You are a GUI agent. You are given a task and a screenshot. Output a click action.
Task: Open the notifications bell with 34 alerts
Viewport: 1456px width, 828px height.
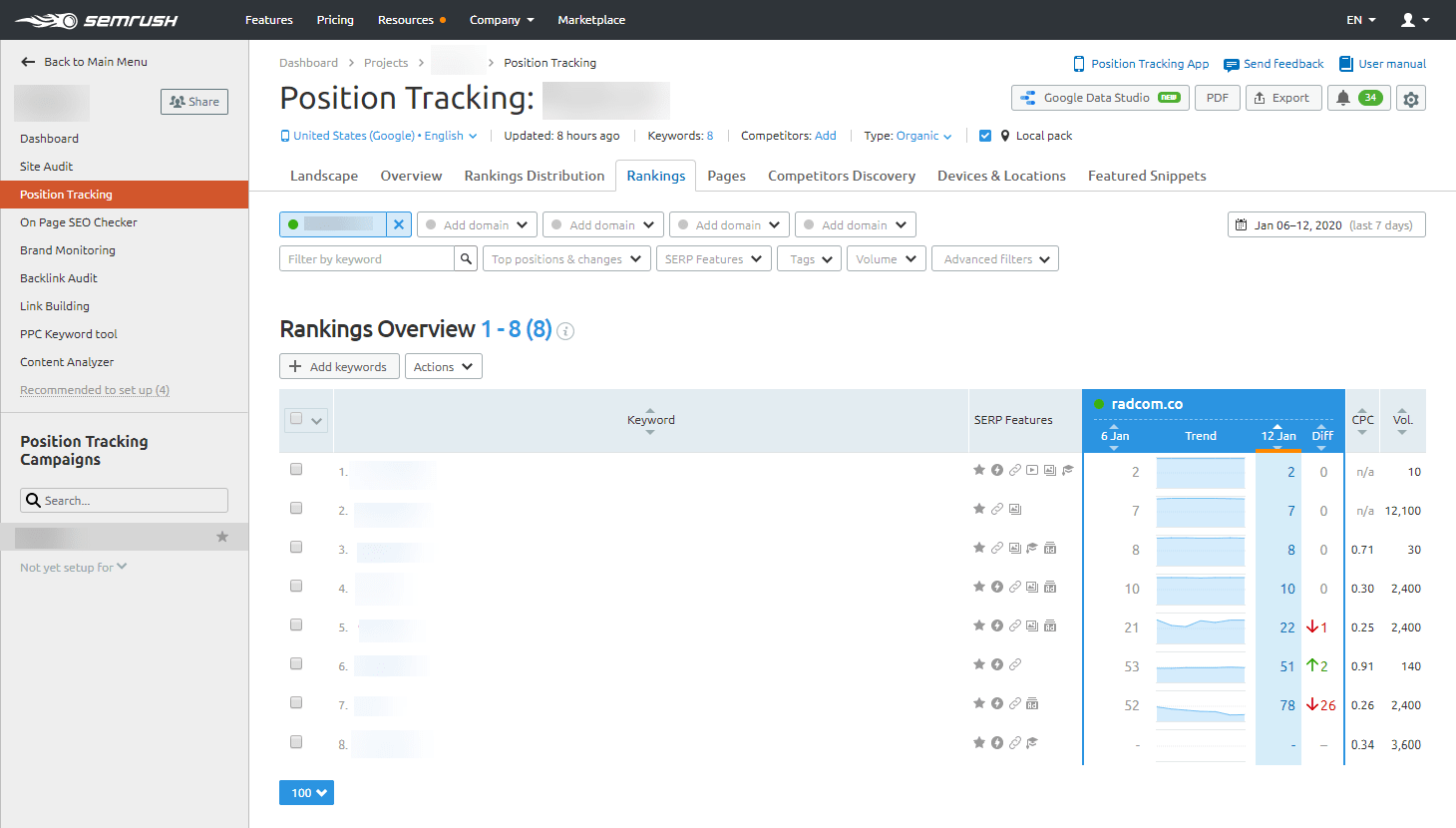click(1357, 98)
